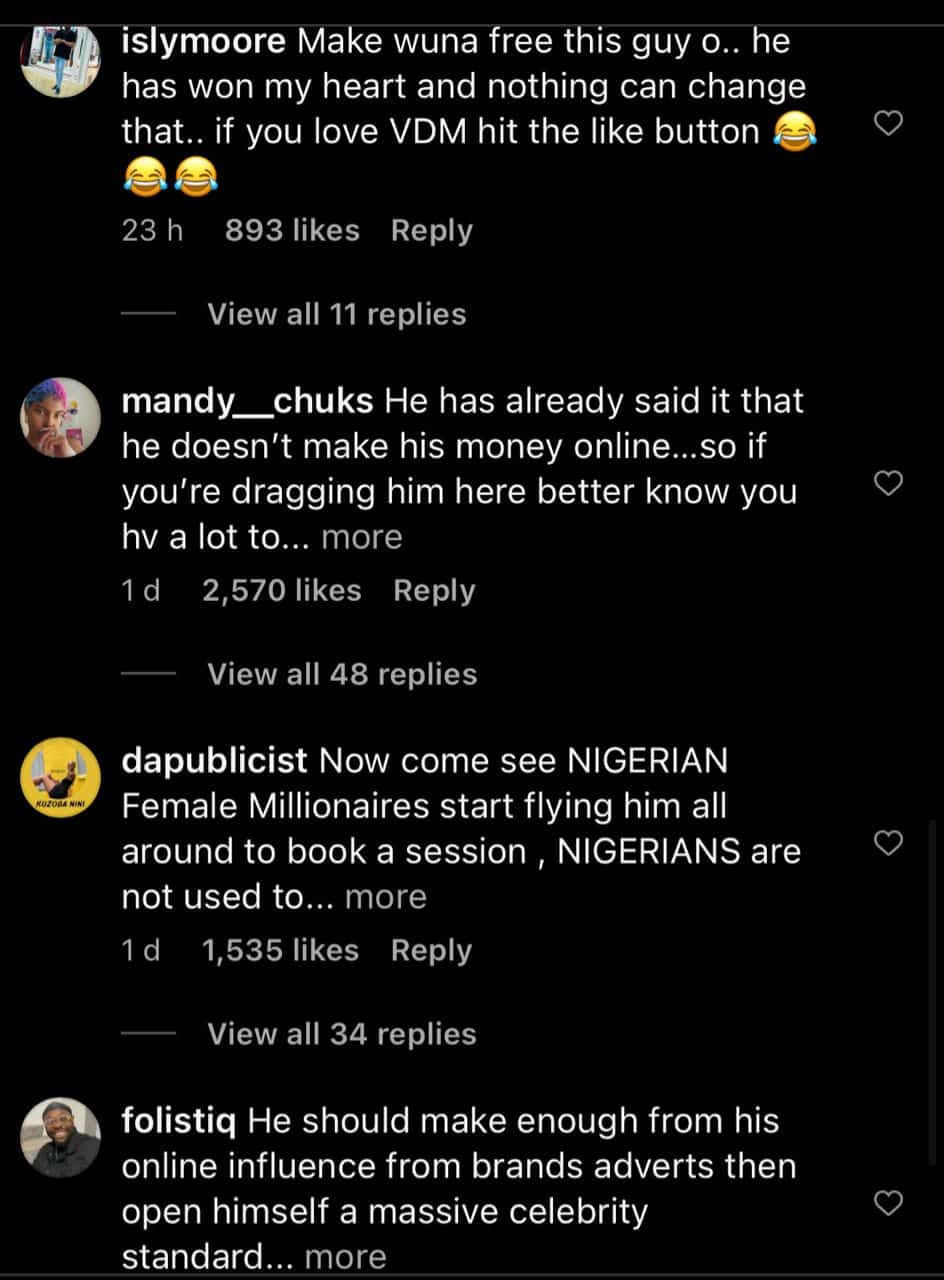Open the 2,570 likes list
The image size is (944, 1280).
[281, 590]
